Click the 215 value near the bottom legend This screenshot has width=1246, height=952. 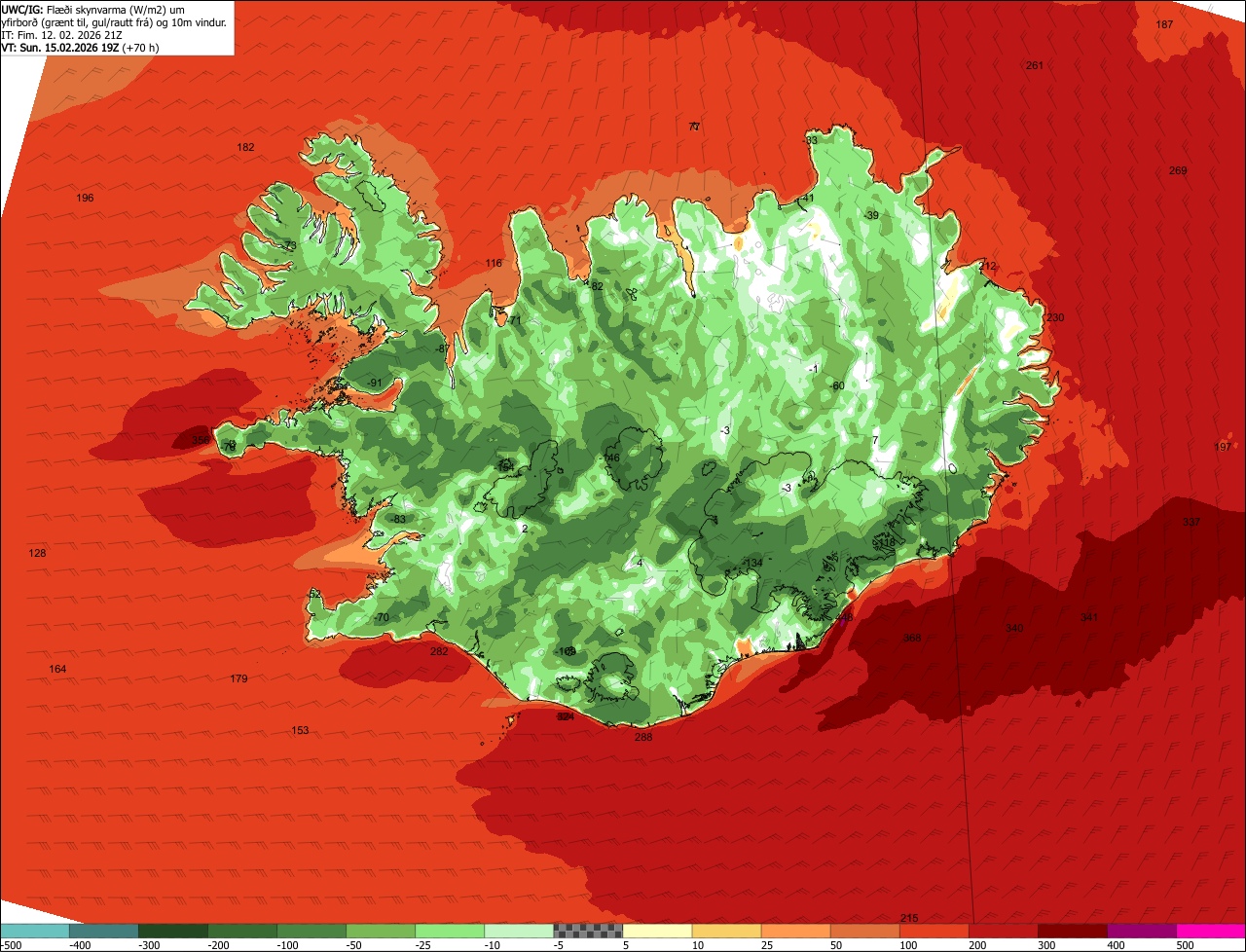coord(909,918)
